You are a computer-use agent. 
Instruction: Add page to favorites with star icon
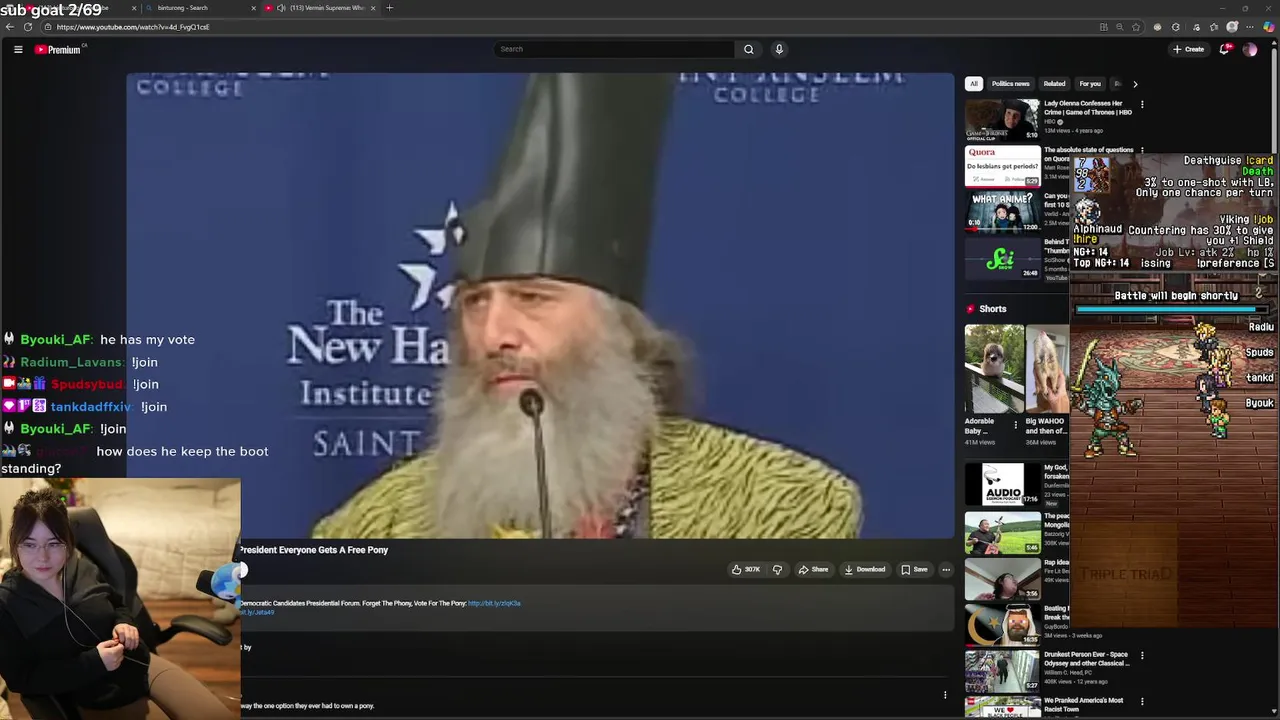(1136, 27)
